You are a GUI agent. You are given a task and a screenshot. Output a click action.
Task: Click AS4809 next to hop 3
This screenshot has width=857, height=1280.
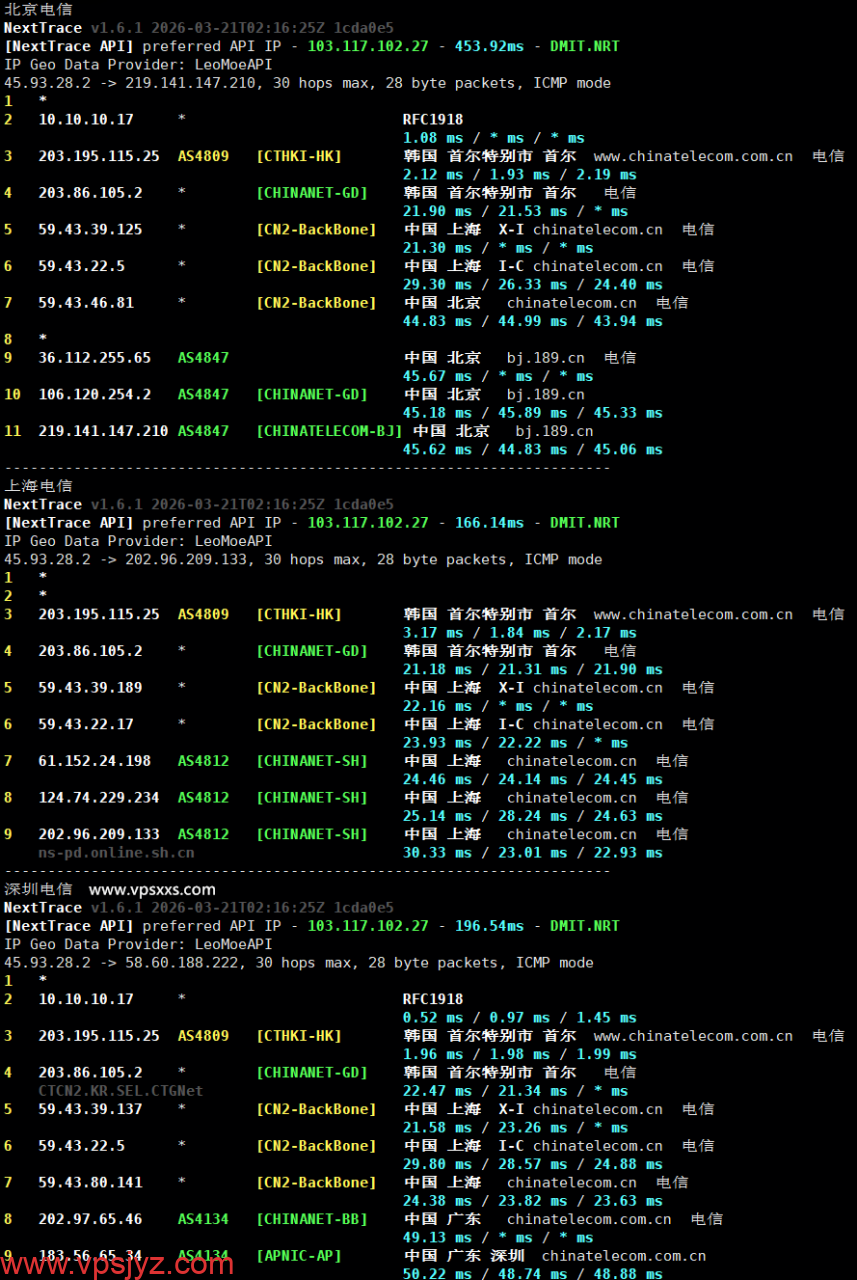point(203,156)
